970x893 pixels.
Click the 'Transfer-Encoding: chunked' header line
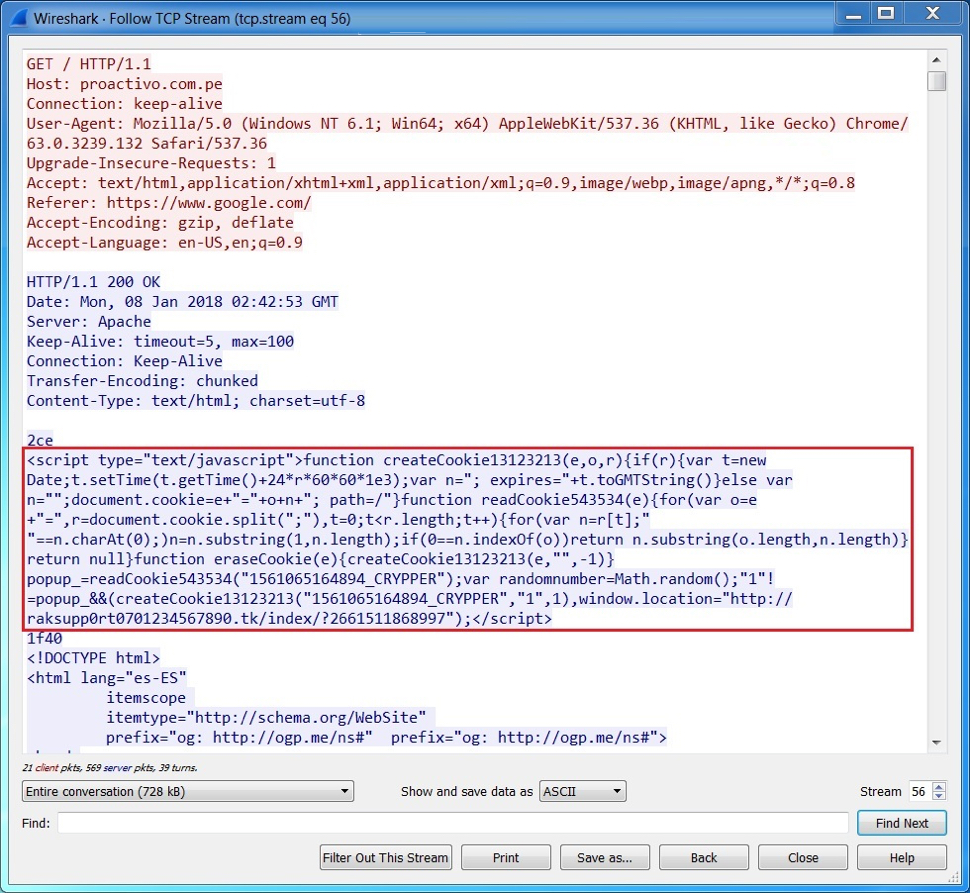coord(142,381)
